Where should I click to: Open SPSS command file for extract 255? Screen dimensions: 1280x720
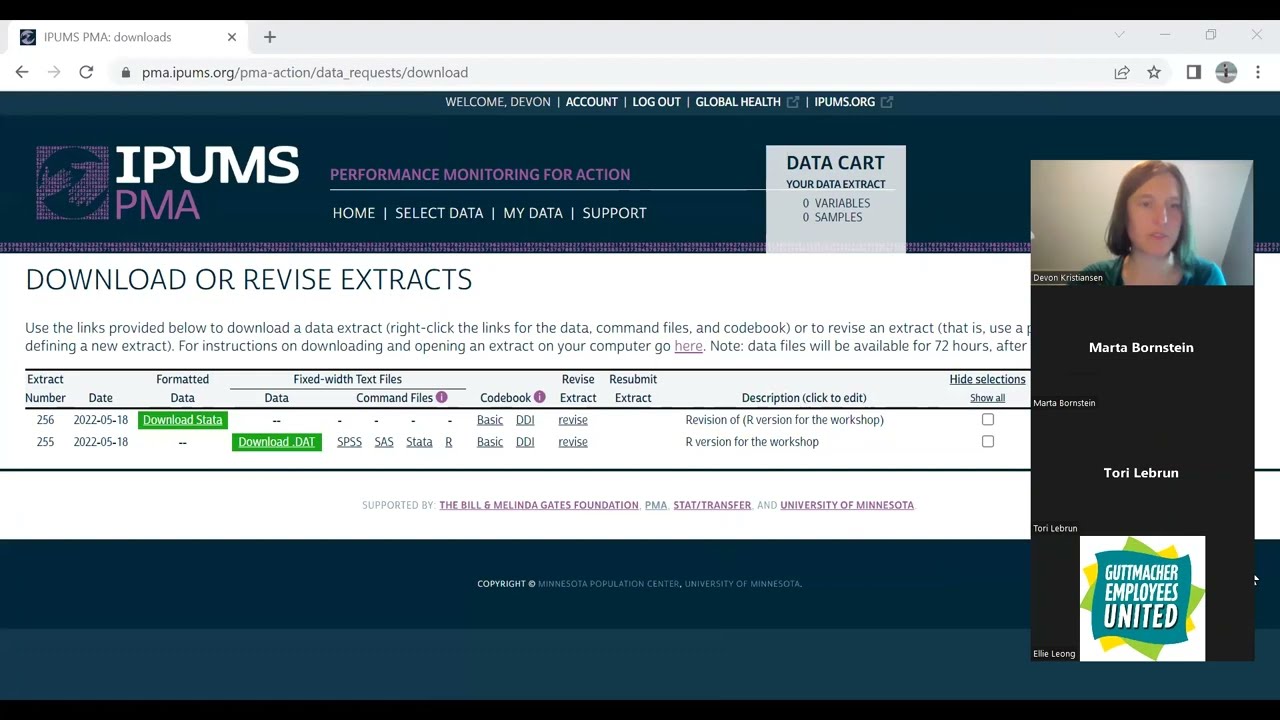[349, 442]
